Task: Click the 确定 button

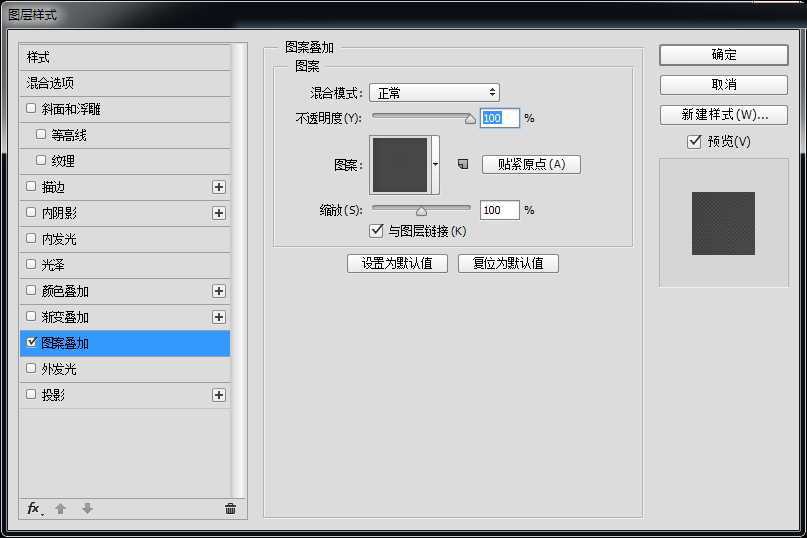Action: pos(723,55)
